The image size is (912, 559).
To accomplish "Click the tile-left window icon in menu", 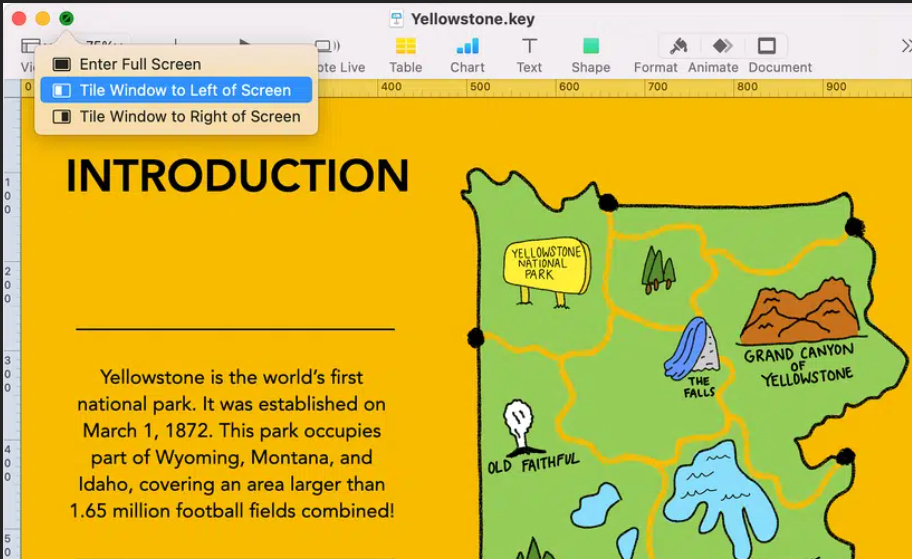I will coord(62,90).
